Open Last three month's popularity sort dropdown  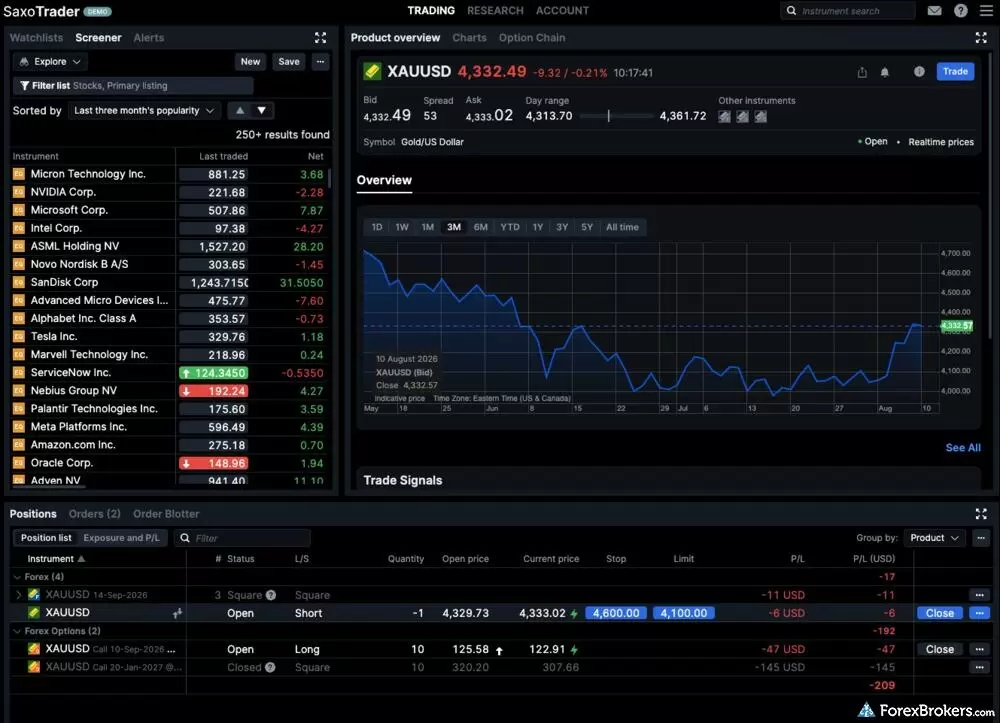click(x=144, y=110)
